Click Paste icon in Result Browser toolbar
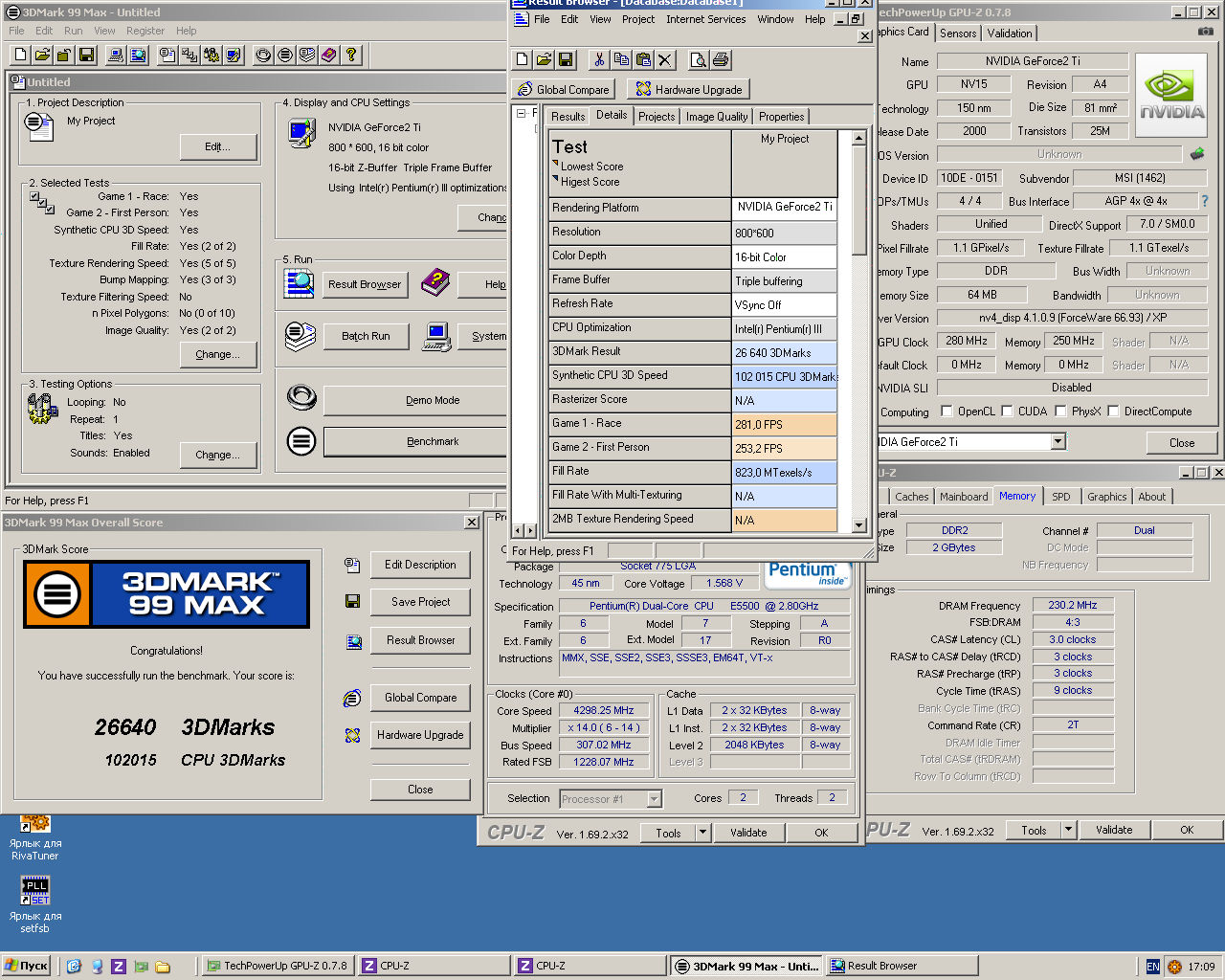Viewport: 1225px width, 980px height. click(x=643, y=59)
